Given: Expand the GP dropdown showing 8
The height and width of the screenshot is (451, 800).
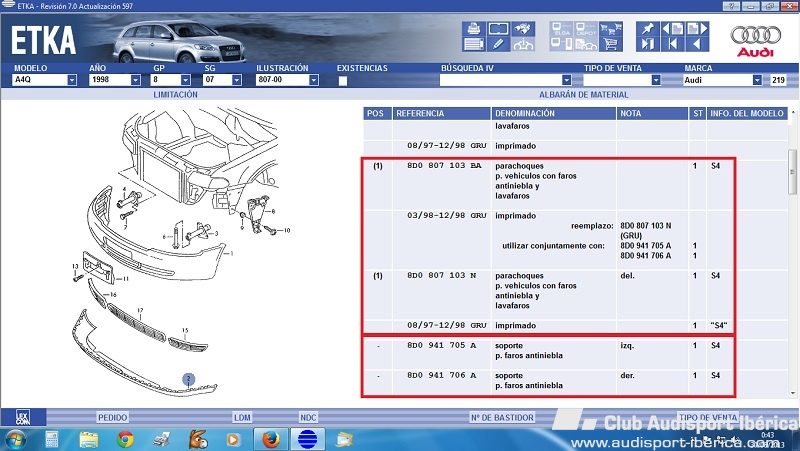Looking at the screenshot, I should [x=186, y=80].
